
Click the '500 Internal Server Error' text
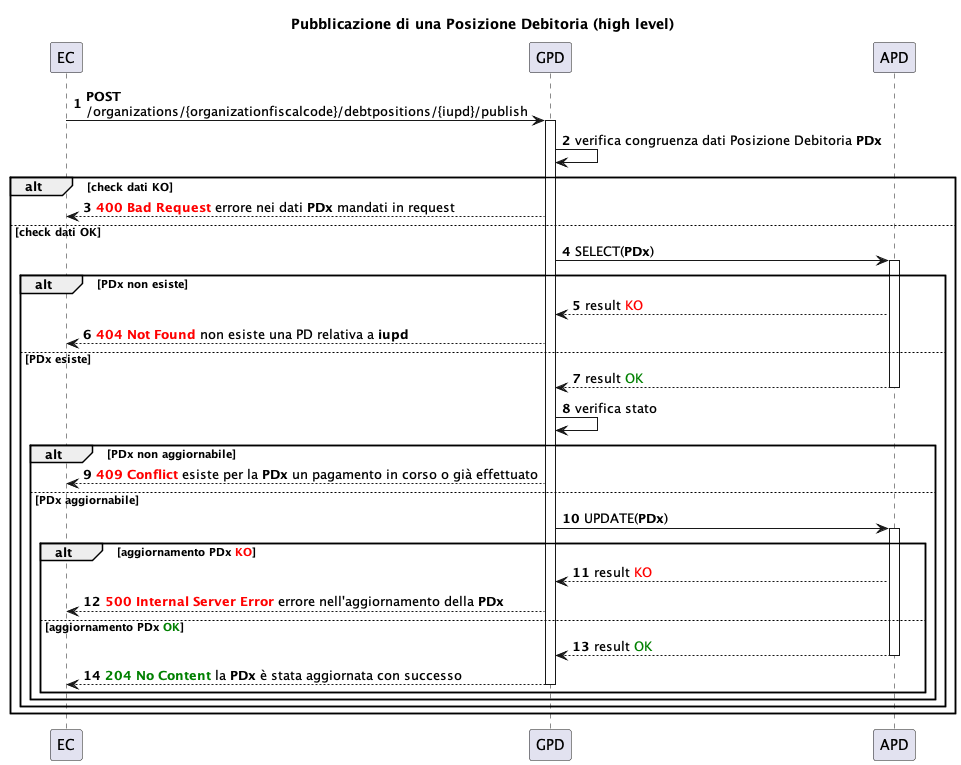189,602
